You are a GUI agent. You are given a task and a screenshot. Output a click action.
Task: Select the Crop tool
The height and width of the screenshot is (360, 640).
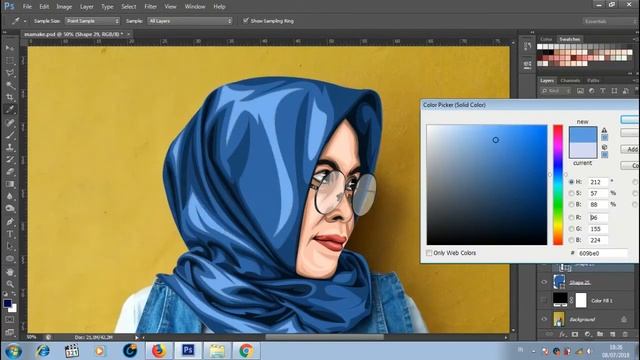pyautogui.click(x=9, y=97)
